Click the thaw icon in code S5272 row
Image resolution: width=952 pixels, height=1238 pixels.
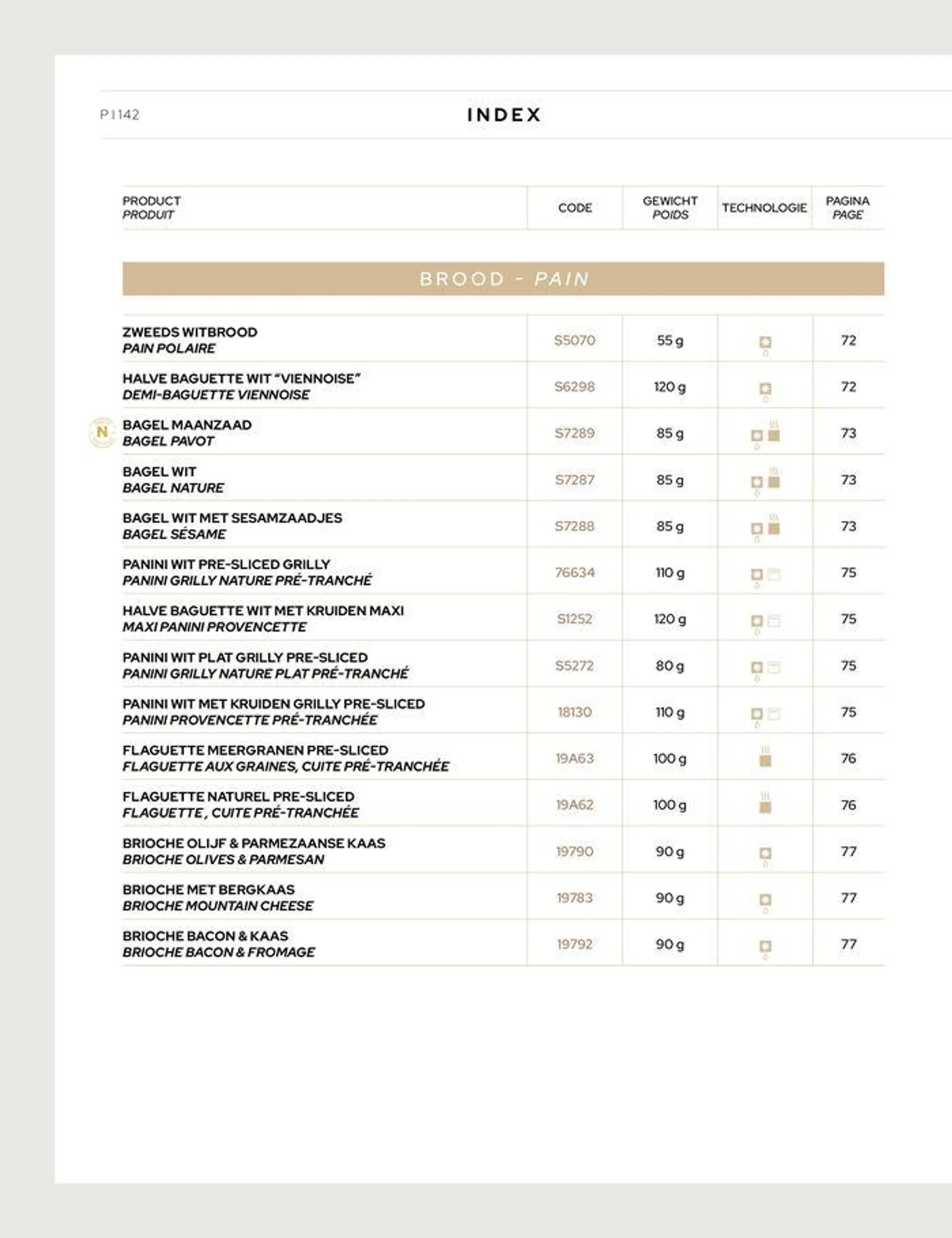tap(757, 670)
